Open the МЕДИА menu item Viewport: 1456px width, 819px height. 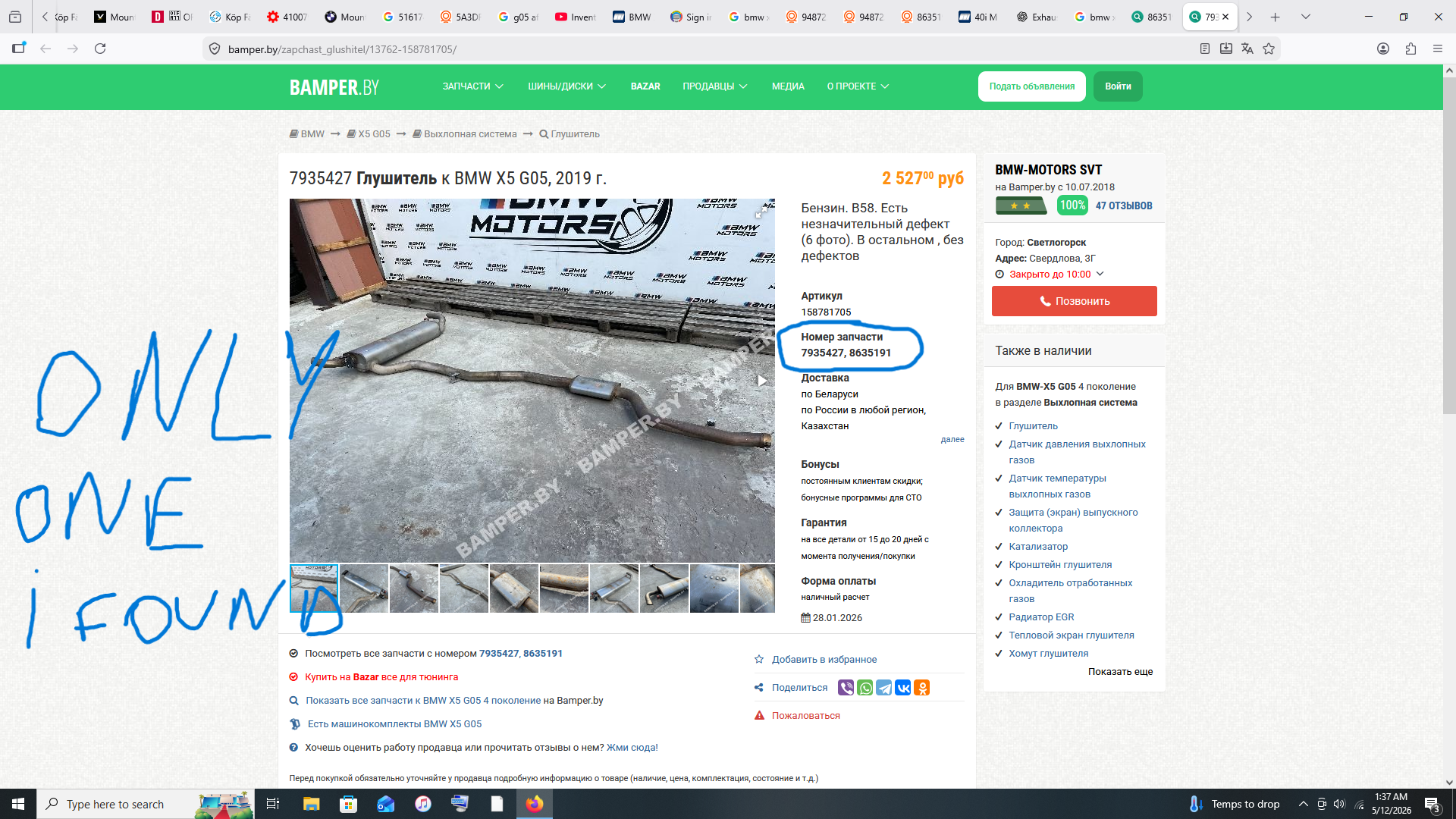click(788, 86)
